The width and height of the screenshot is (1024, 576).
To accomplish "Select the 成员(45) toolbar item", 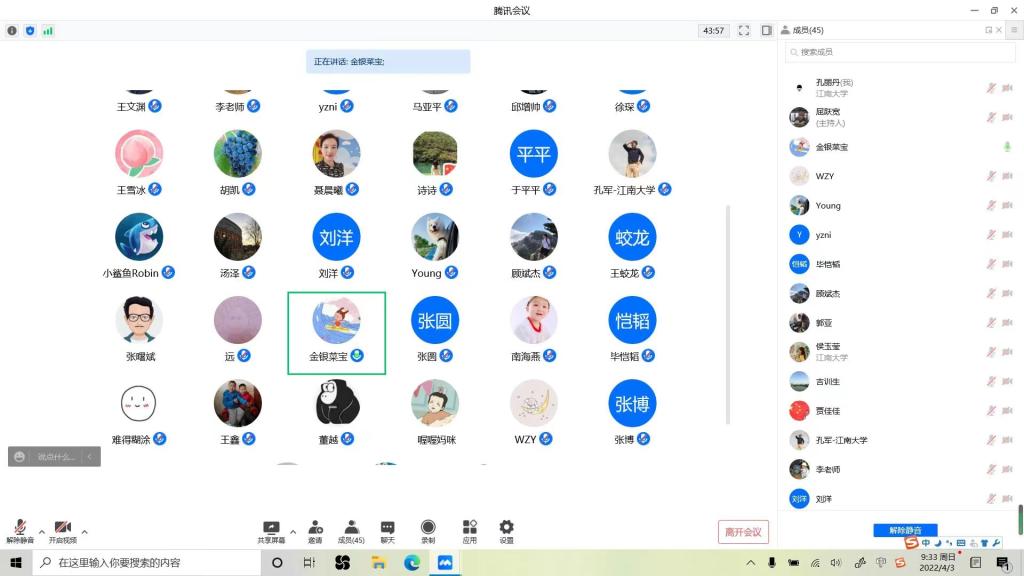I will (351, 531).
